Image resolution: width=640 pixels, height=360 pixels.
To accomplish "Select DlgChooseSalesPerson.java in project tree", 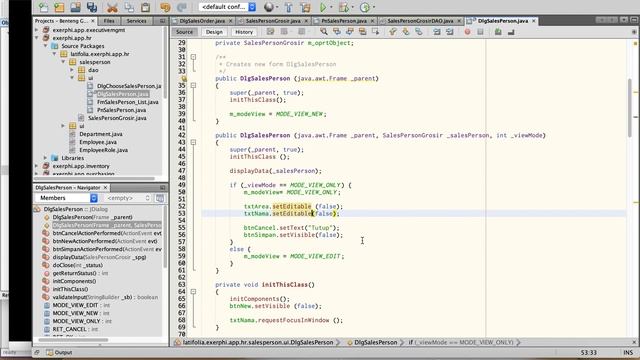I will click(x=129, y=86).
